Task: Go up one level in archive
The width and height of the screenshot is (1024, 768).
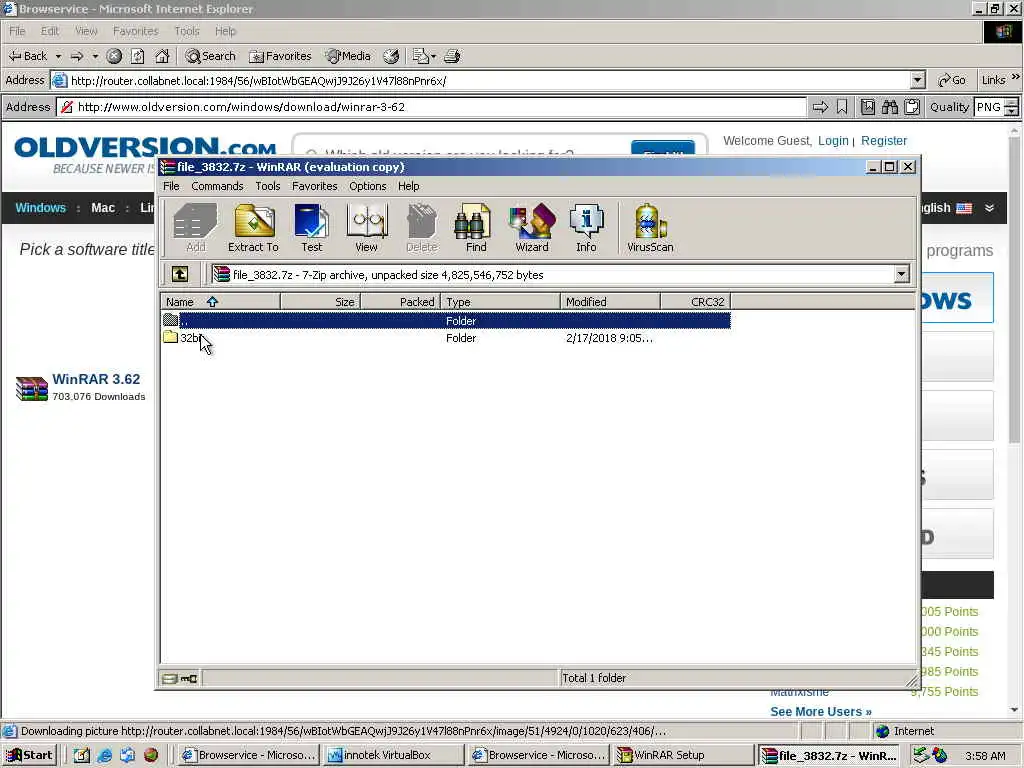Action: pos(180,274)
